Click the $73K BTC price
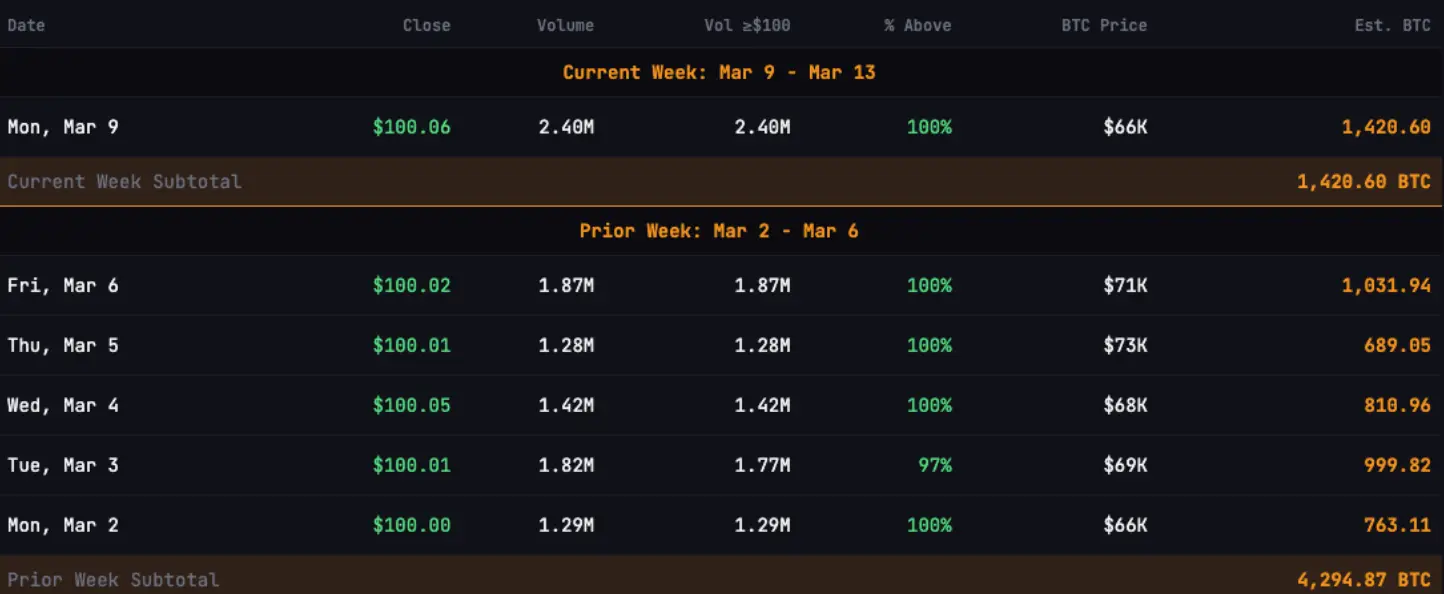This screenshot has width=1444, height=594. click(x=1125, y=345)
